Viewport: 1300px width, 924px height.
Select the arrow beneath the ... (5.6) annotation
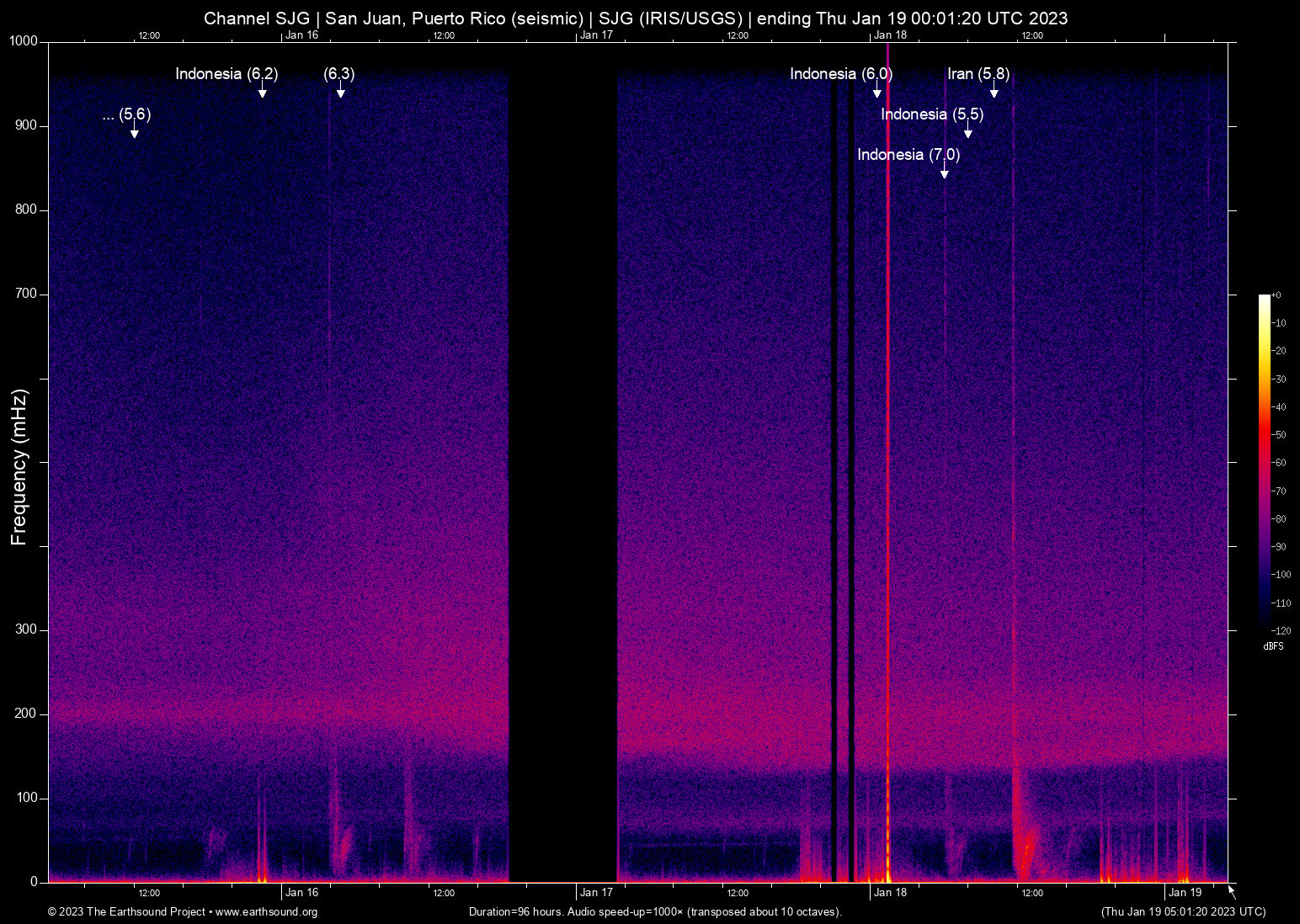pyautogui.click(x=134, y=132)
